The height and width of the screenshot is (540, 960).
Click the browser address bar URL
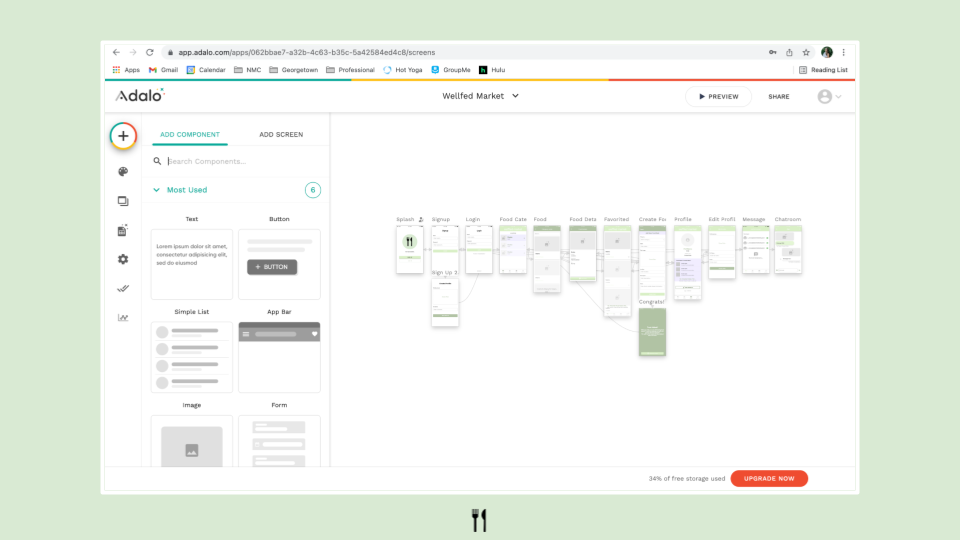307,53
